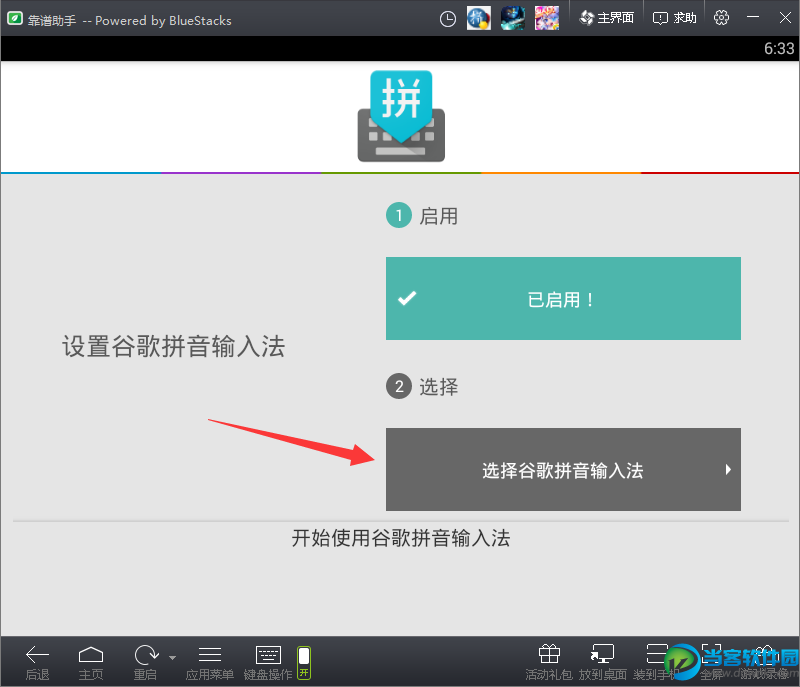Open the settings gear icon
Viewport: 800px width, 687px height.
click(x=721, y=17)
